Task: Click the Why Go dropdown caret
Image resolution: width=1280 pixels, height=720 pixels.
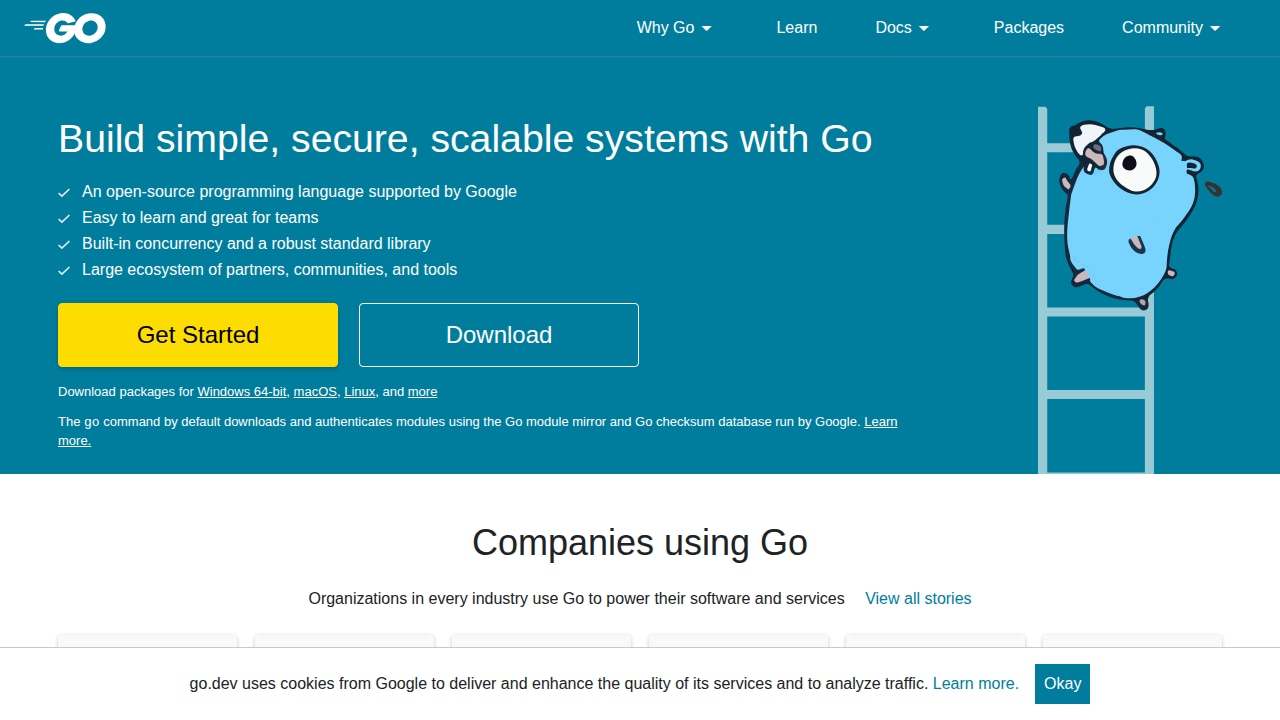Action: (x=707, y=28)
